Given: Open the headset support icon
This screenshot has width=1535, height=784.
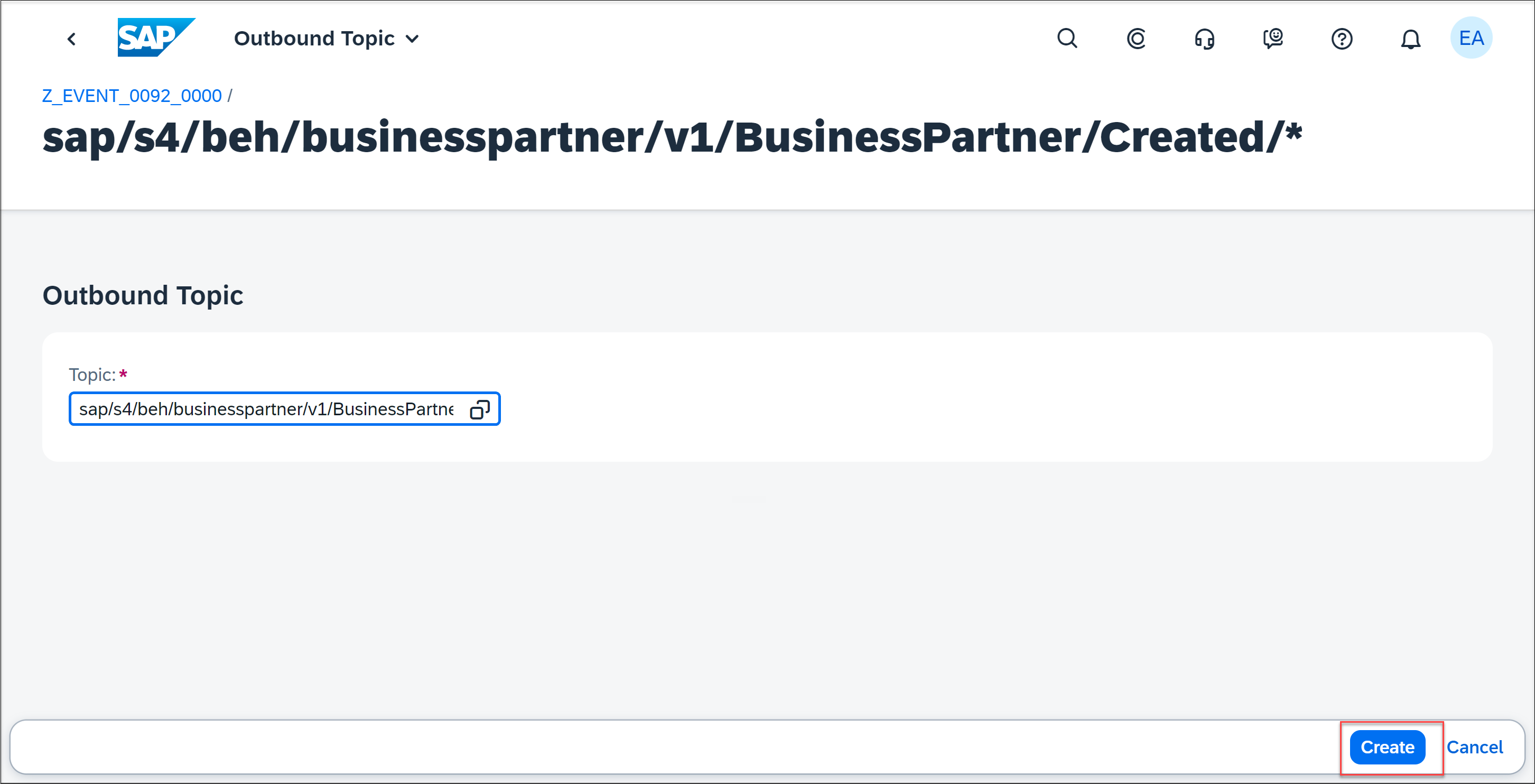Looking at the screenshot, I should 1204,39.
